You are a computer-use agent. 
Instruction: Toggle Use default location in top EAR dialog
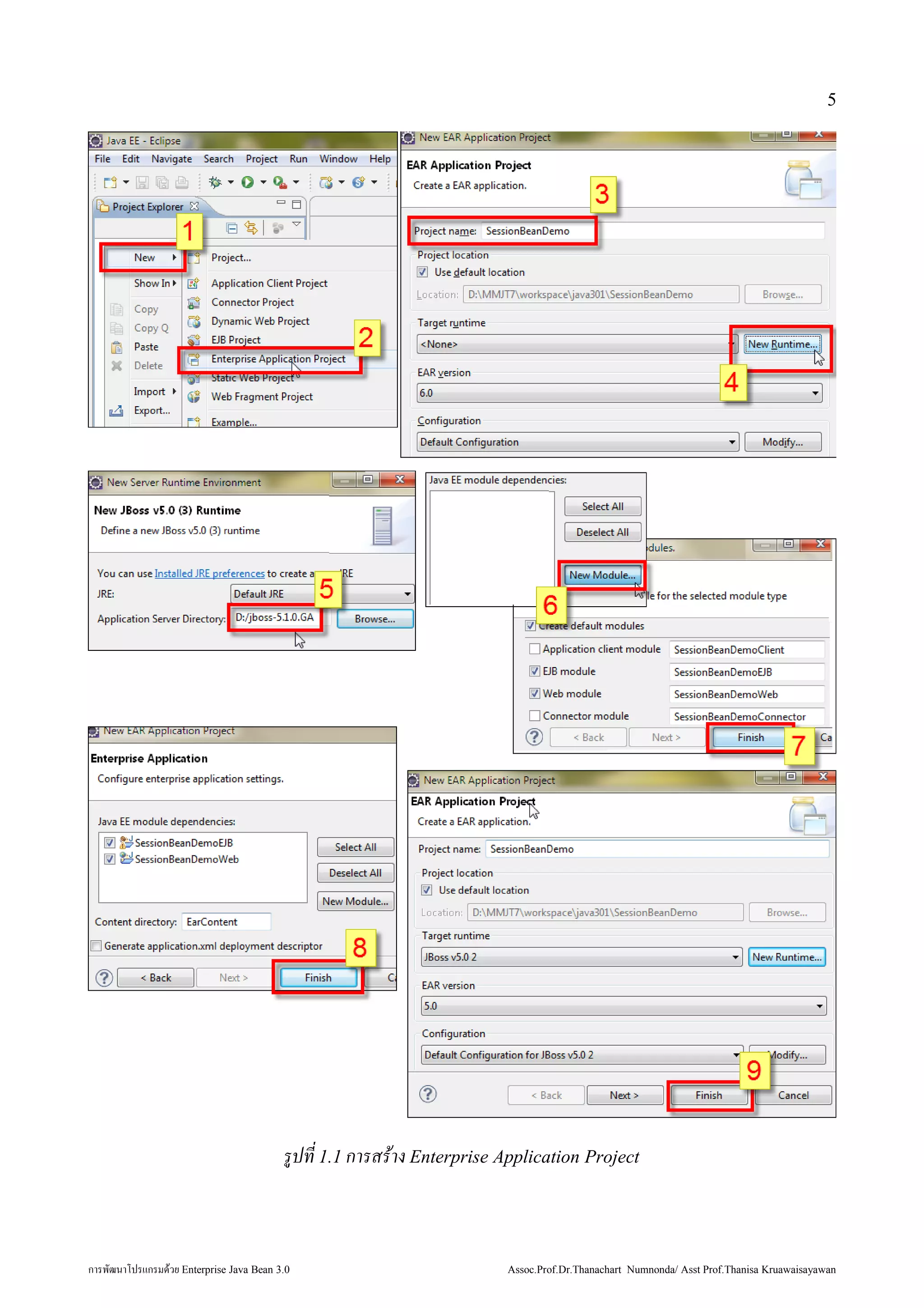pyautogui.click(x=422, y=272)
